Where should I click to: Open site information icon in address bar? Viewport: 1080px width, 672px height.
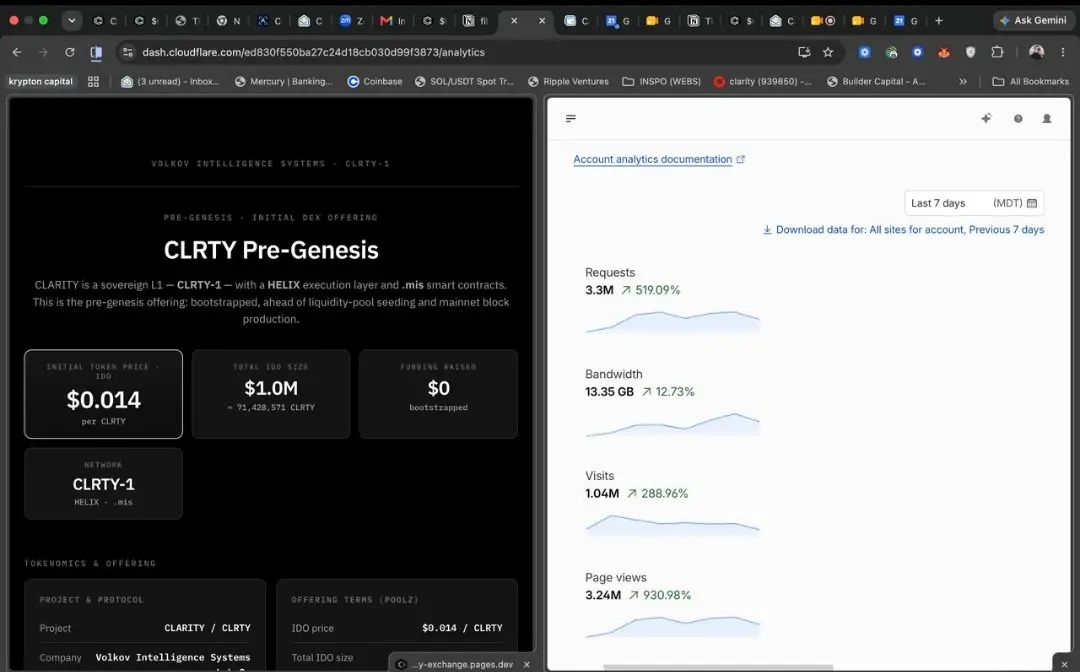[x=127, y=52]
